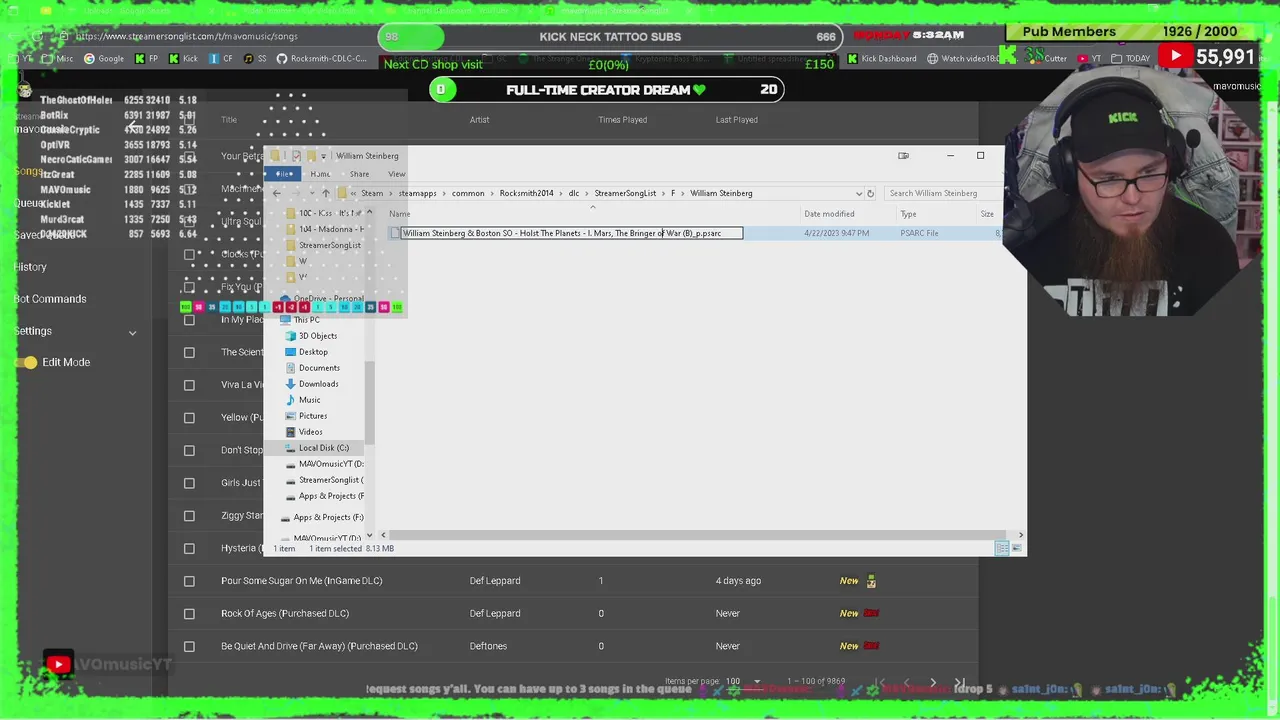This screenshot has height=720, width=1280.
Task: Click the Explorer back arrow
Action: (x=277, y=193)
